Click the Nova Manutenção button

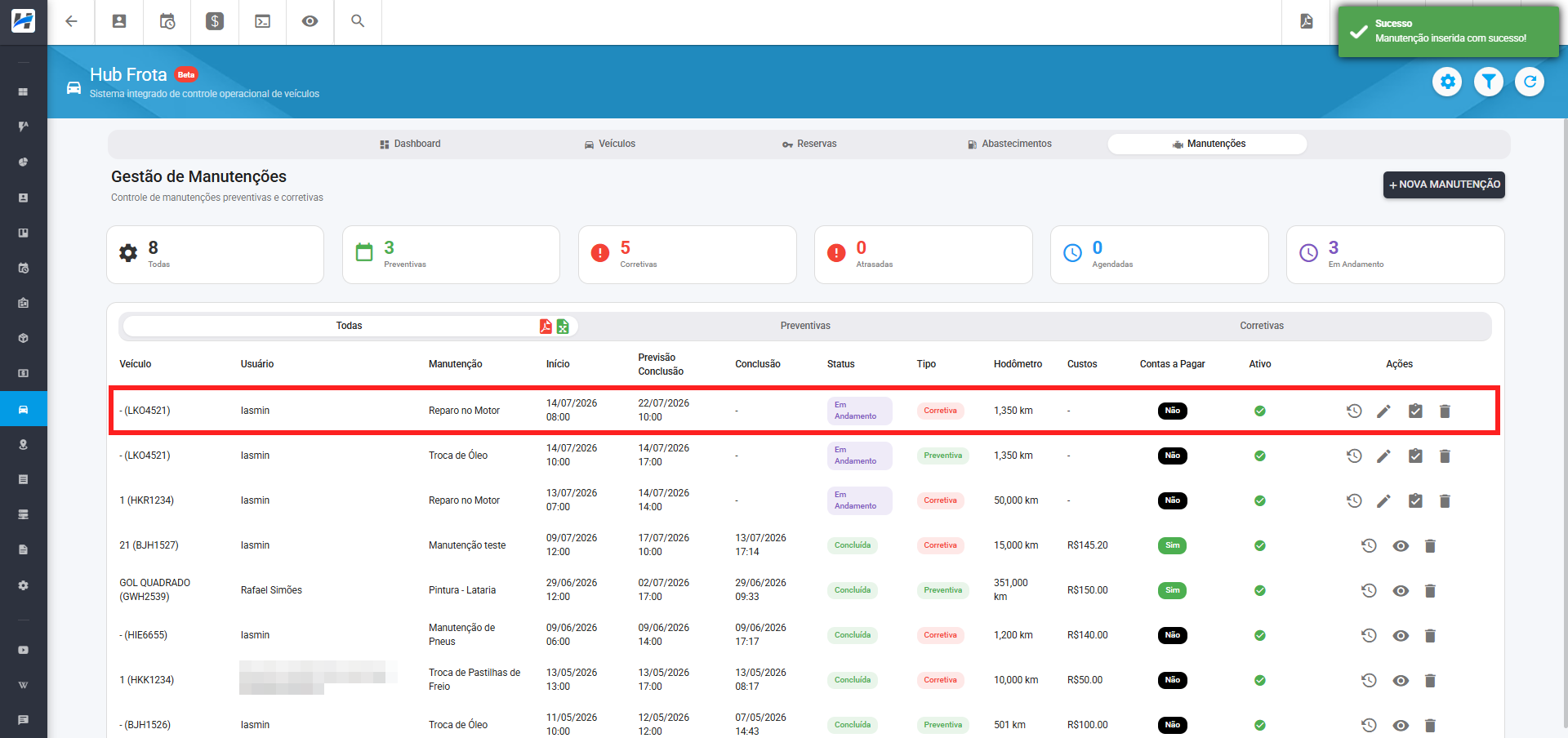tap(1444, 184)
